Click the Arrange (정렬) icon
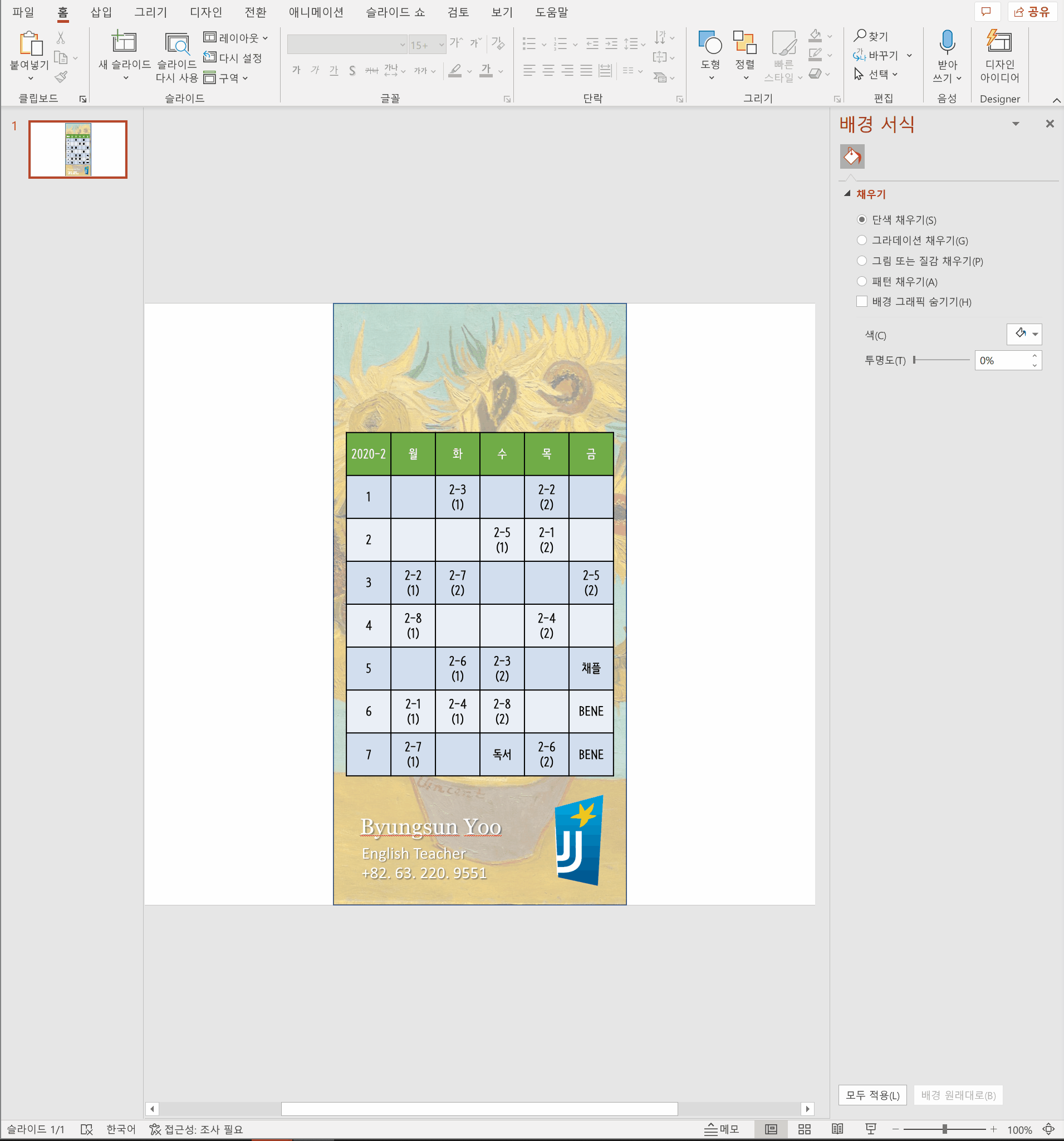The image size is (1064, 1141). pyautogui.click(x=745, y=43)
